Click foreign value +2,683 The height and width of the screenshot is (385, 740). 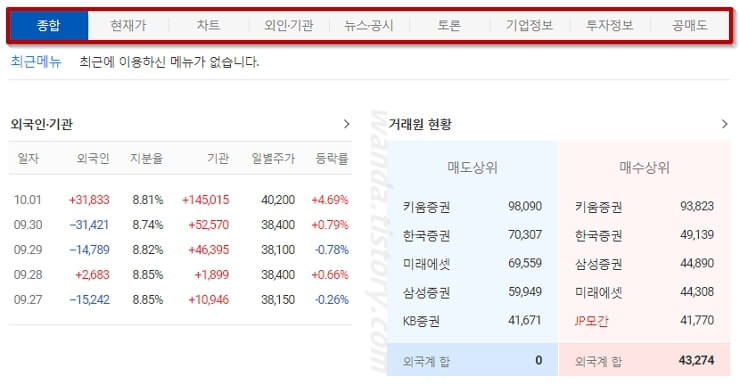(x=92, y=275)
